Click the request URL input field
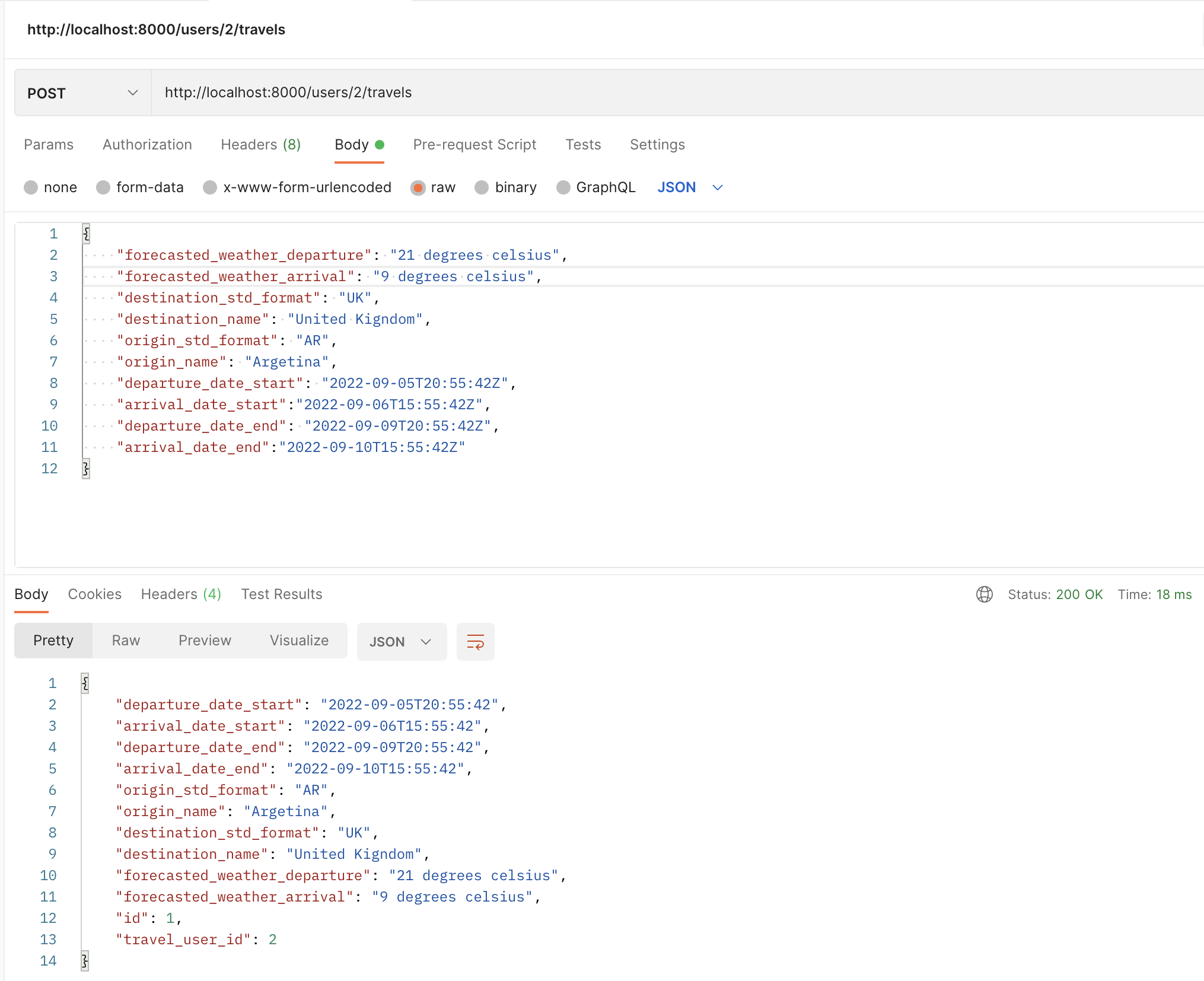Screen dimensions: 1204x981 pos(677,93)
